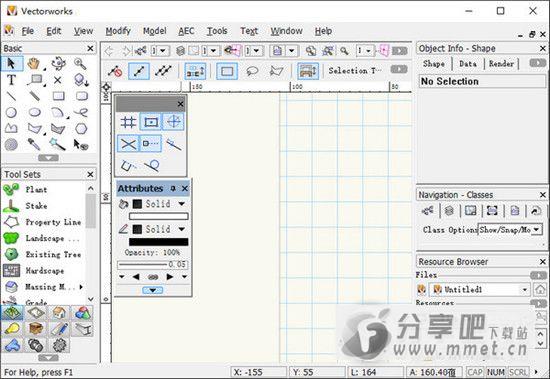Select the Eyedropper tool

(x=34, y=144)
